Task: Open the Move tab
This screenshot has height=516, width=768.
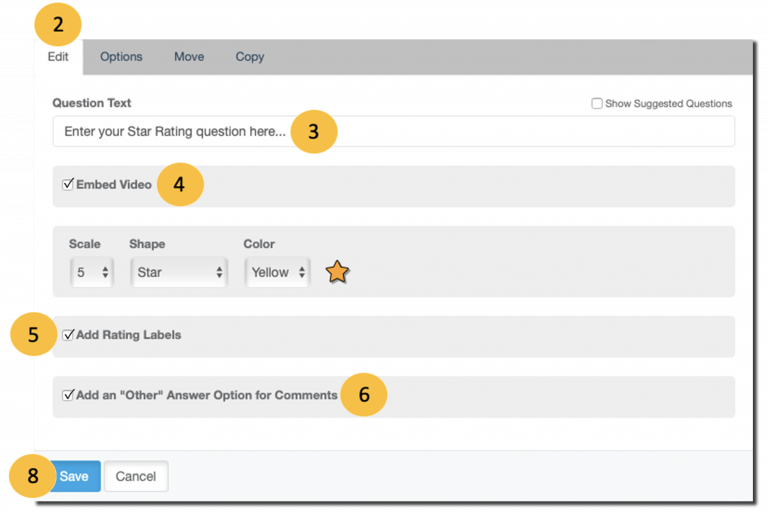Action: tap(189, 57)
